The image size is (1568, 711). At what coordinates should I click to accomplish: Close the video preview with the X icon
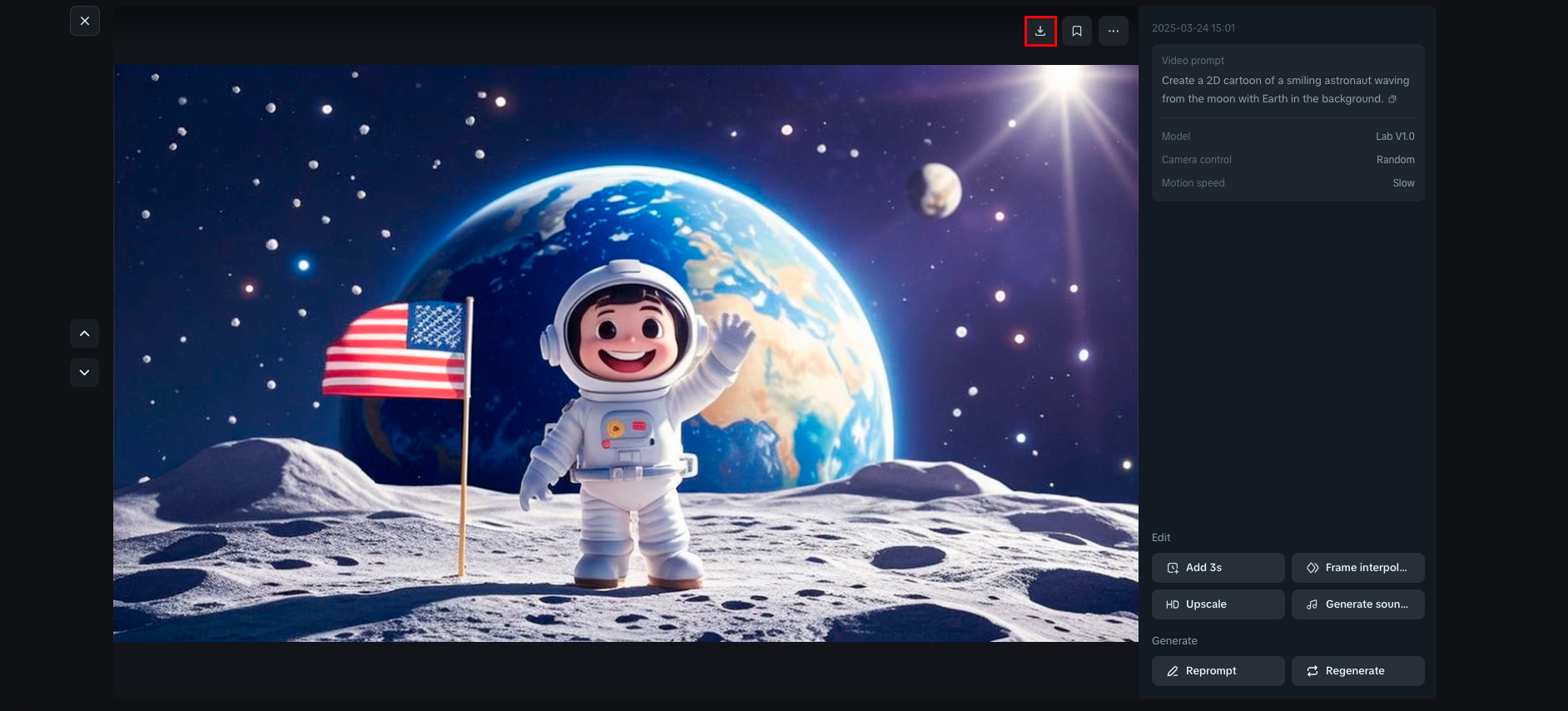tap(85, 21)
